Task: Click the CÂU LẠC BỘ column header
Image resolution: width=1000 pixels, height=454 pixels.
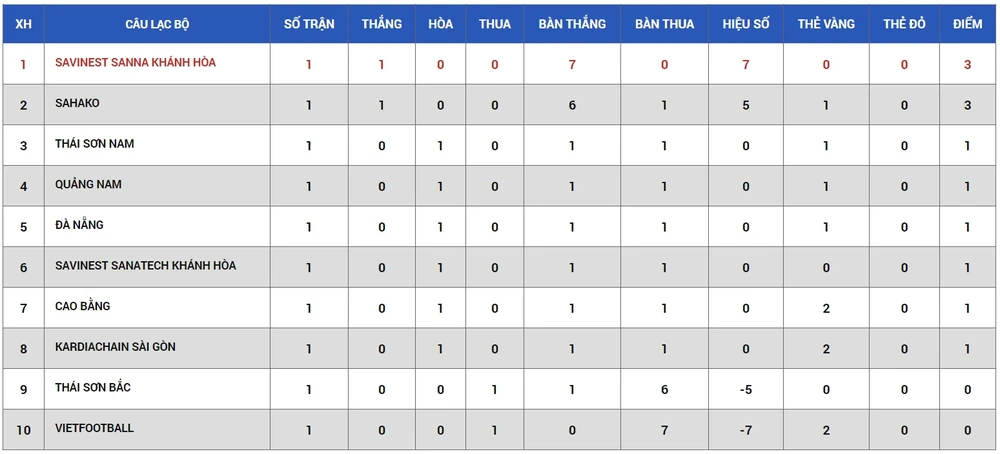Action: pyautogui.click(x=156, y=23)
